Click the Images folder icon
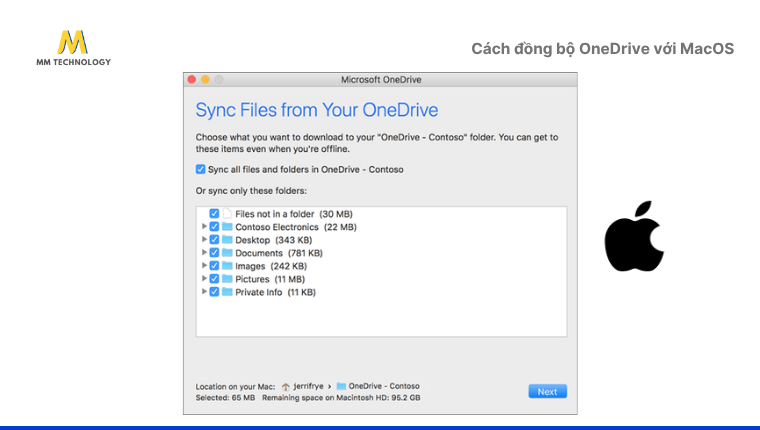Viewport: 760px width, 430px height. [227, 266]
